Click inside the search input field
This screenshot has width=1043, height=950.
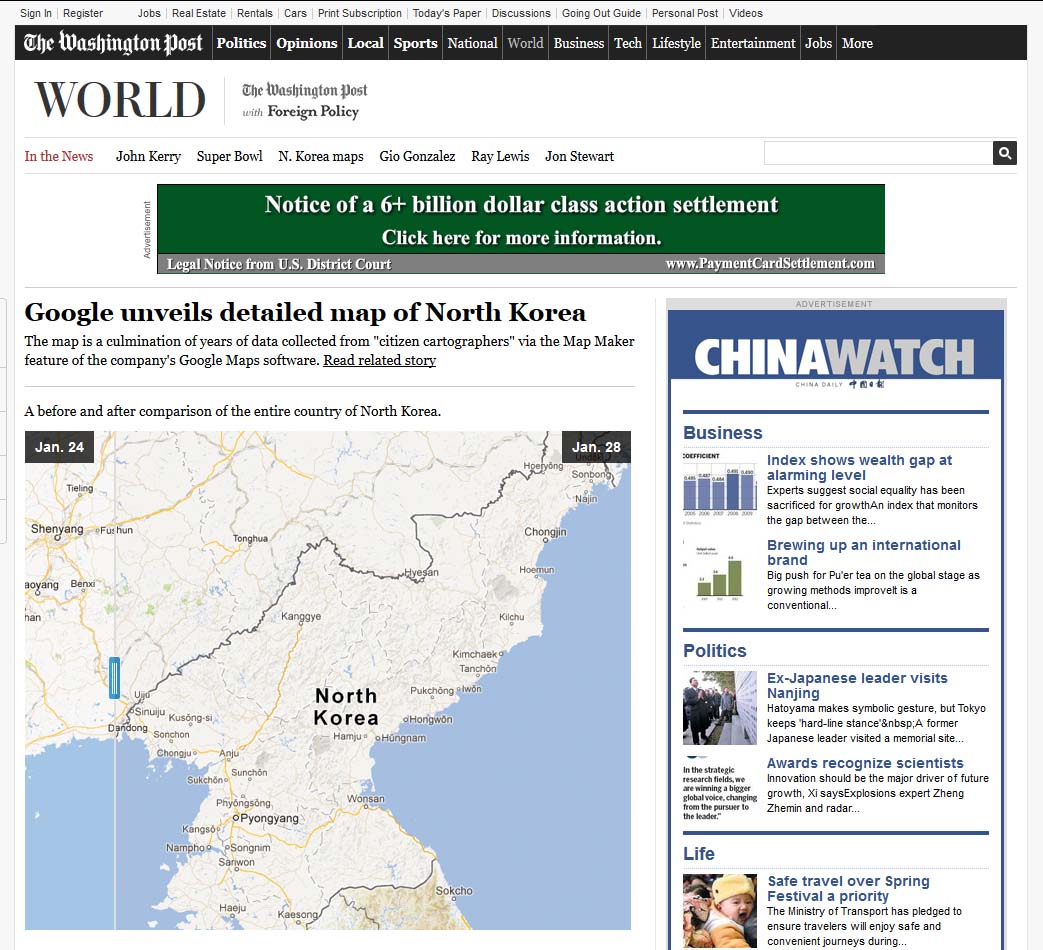click(878, 153)
